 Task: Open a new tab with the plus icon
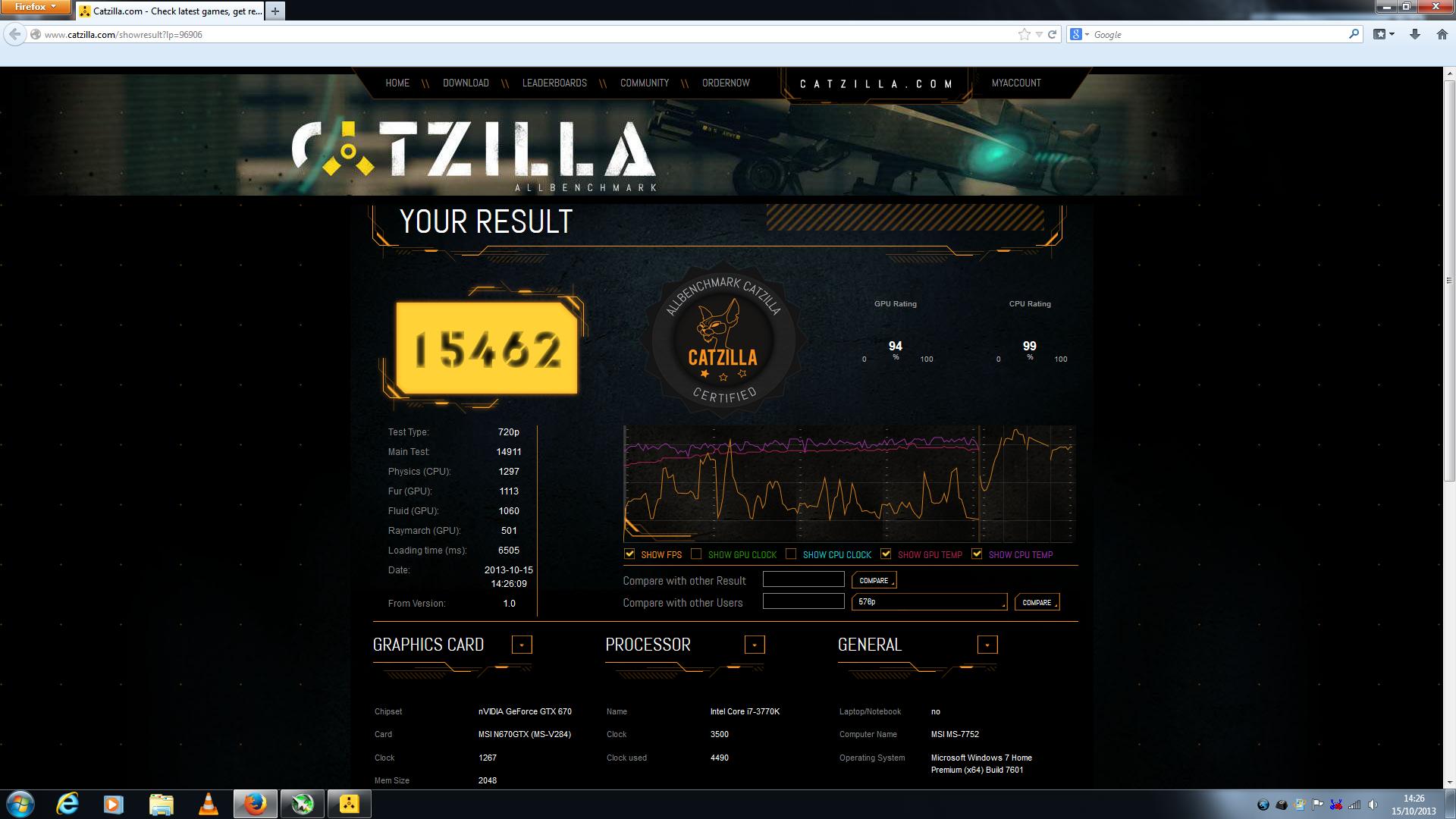pyautogui.click(x=275, y=11)
